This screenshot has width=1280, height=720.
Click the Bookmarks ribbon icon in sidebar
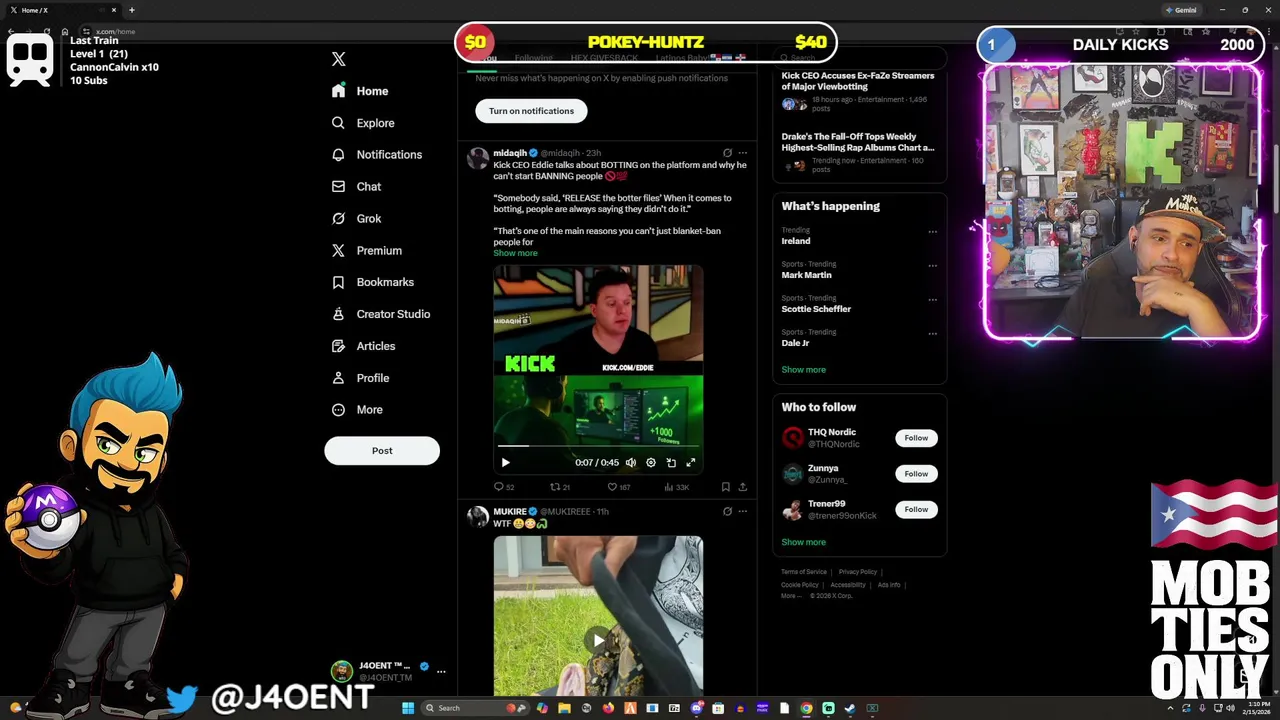click(338, 282)
